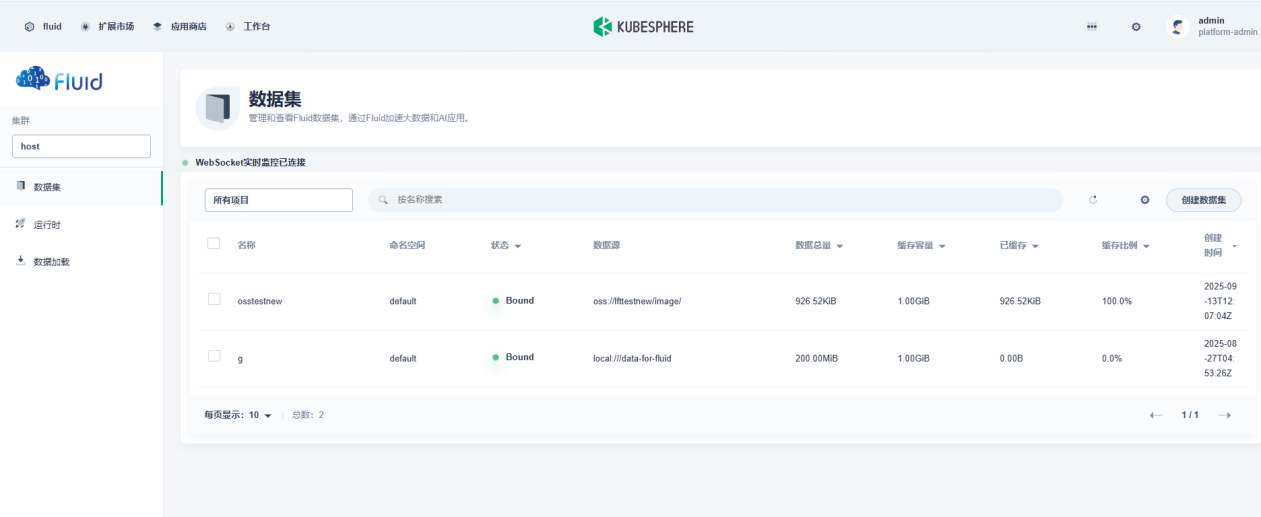Open the top-right header settings gear
The height and width of the screenshot is (517, 1261).
pyautogui.click(x=1136, y=27)
